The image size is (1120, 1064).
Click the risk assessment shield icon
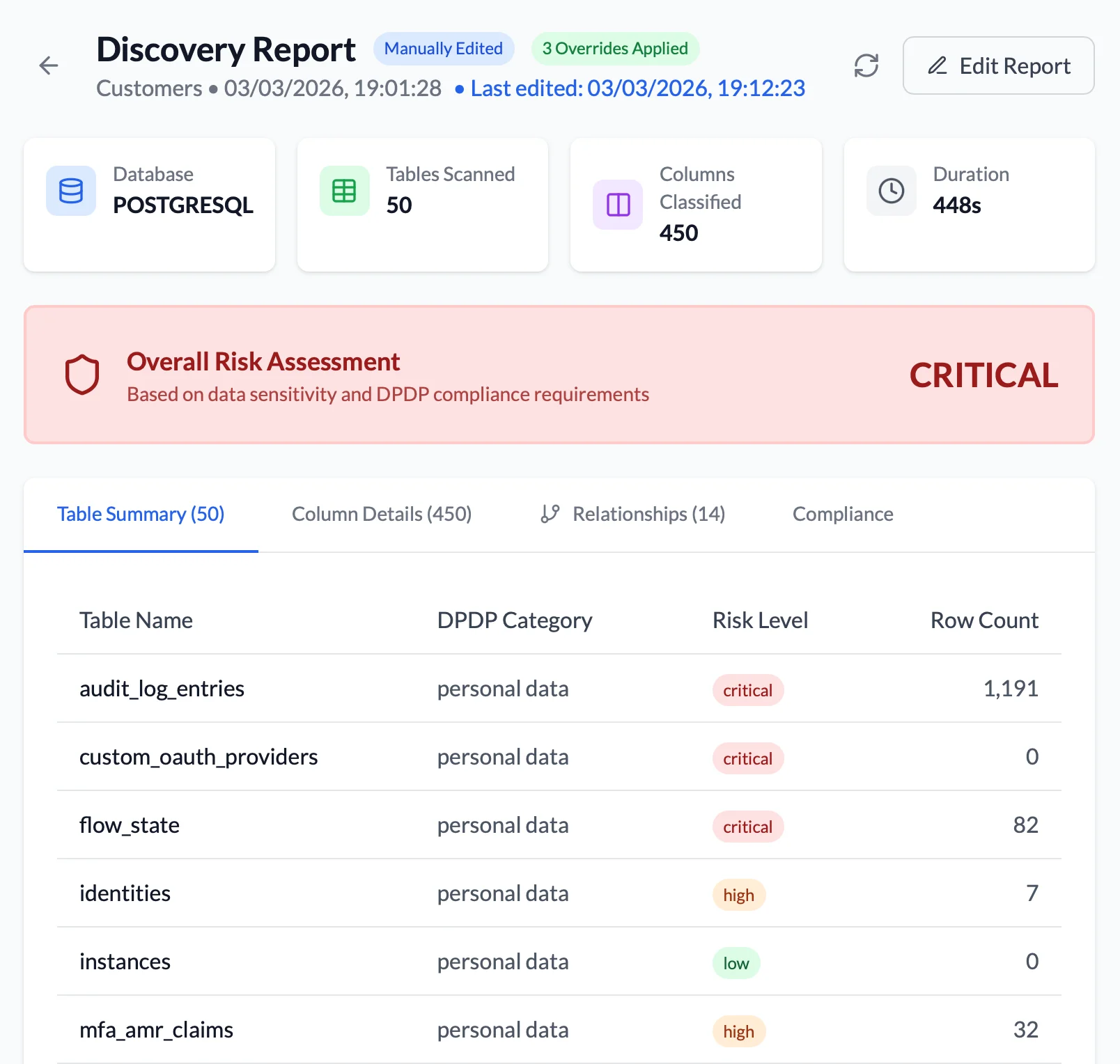(83, 374)
